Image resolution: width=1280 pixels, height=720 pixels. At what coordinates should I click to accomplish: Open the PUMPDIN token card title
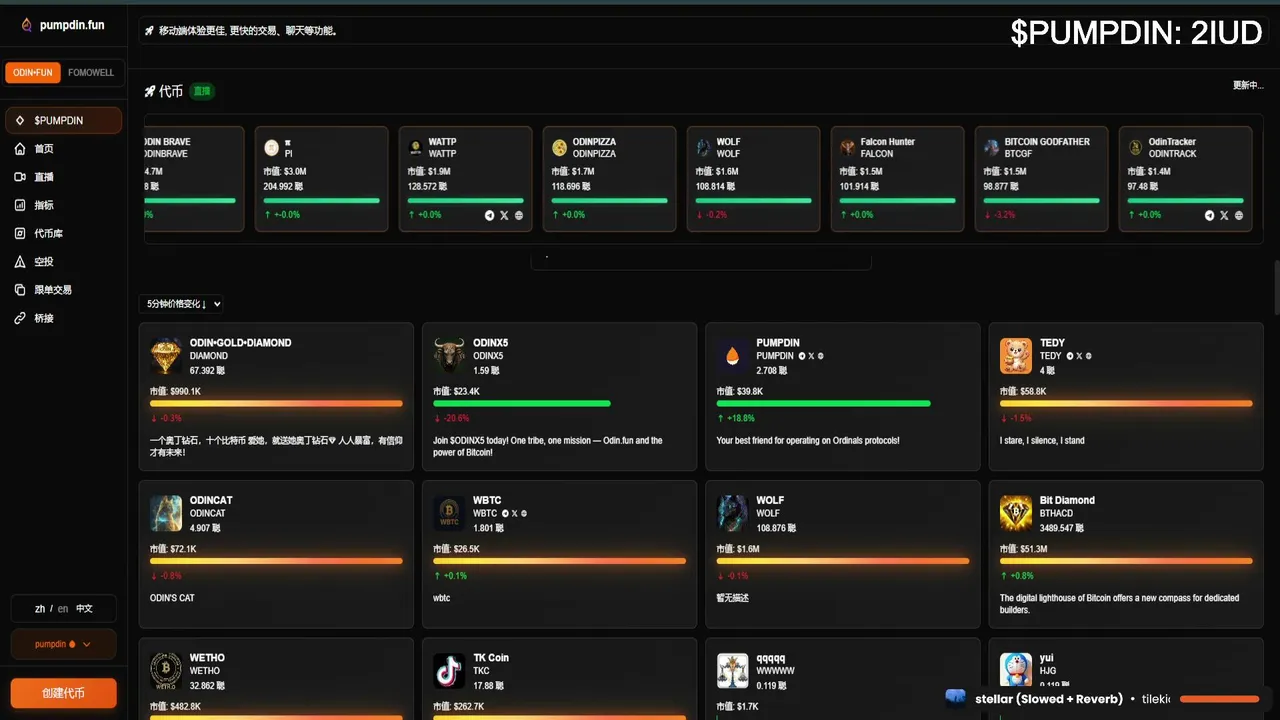click(778, 343)
